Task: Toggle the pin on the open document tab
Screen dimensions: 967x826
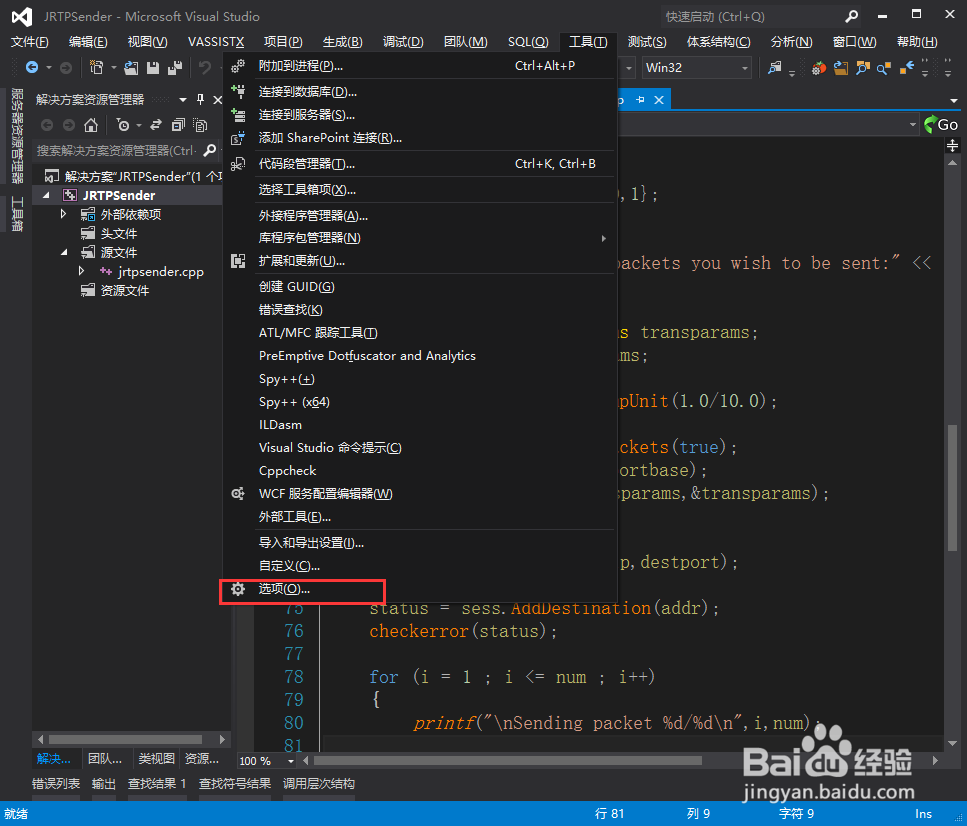Action: pyautogui.click(x=640, y=99)
